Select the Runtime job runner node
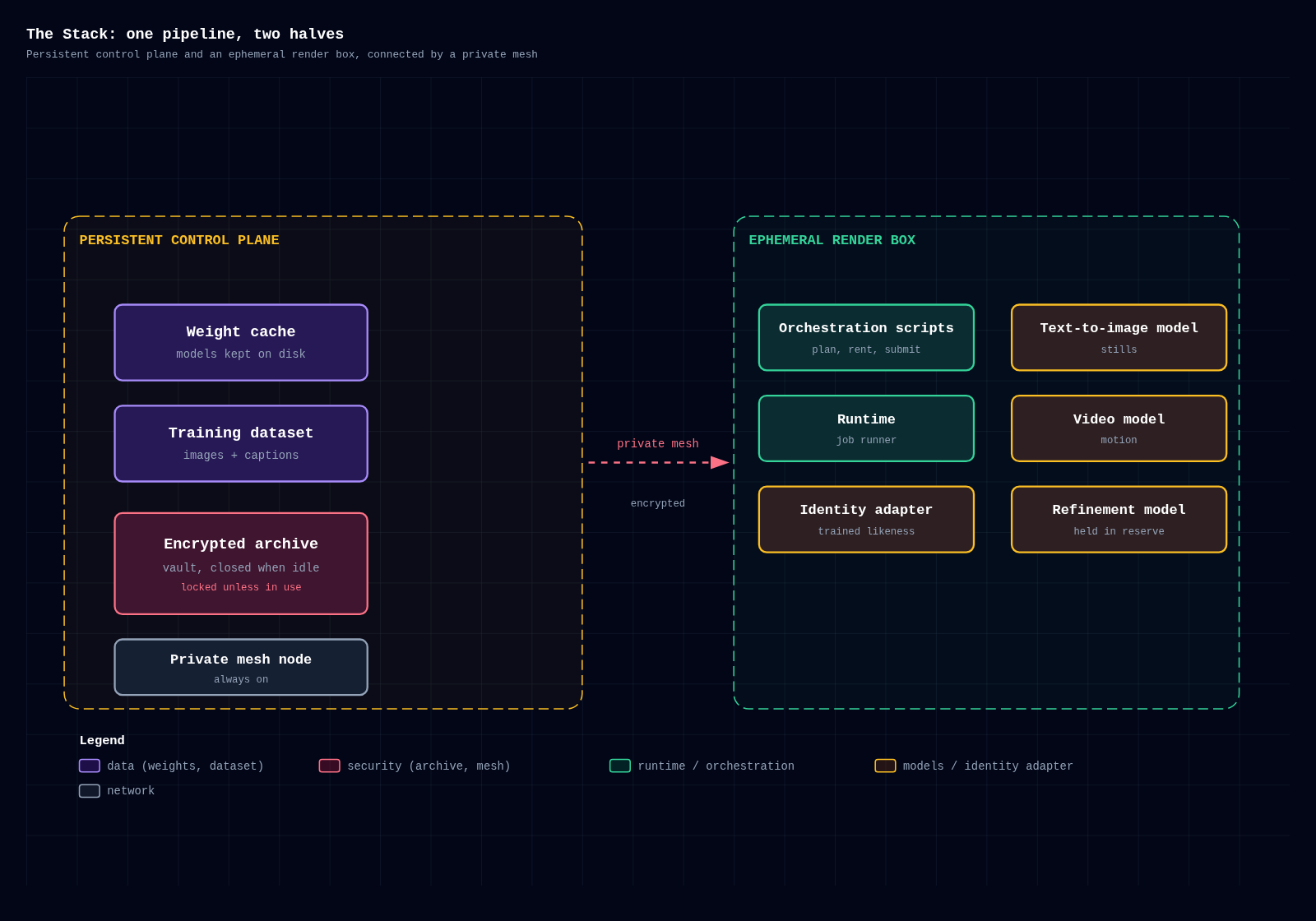The image size is (1316, 921). point(866,428)
